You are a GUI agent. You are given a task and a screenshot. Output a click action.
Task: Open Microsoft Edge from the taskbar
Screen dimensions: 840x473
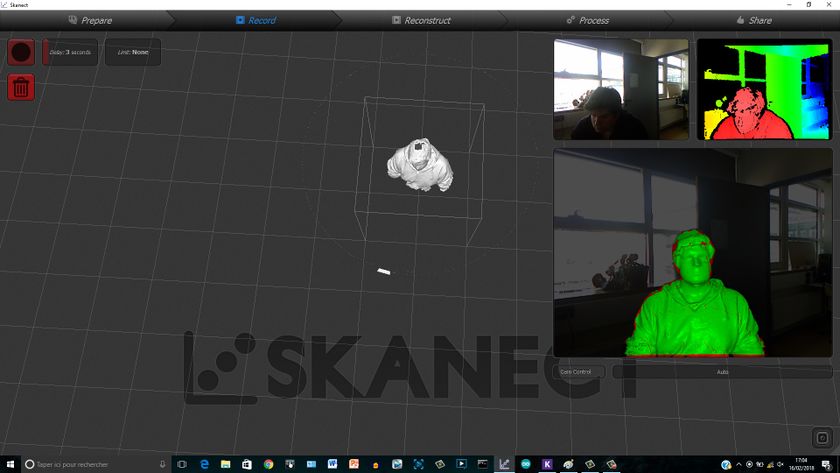(x=204, y=464)
